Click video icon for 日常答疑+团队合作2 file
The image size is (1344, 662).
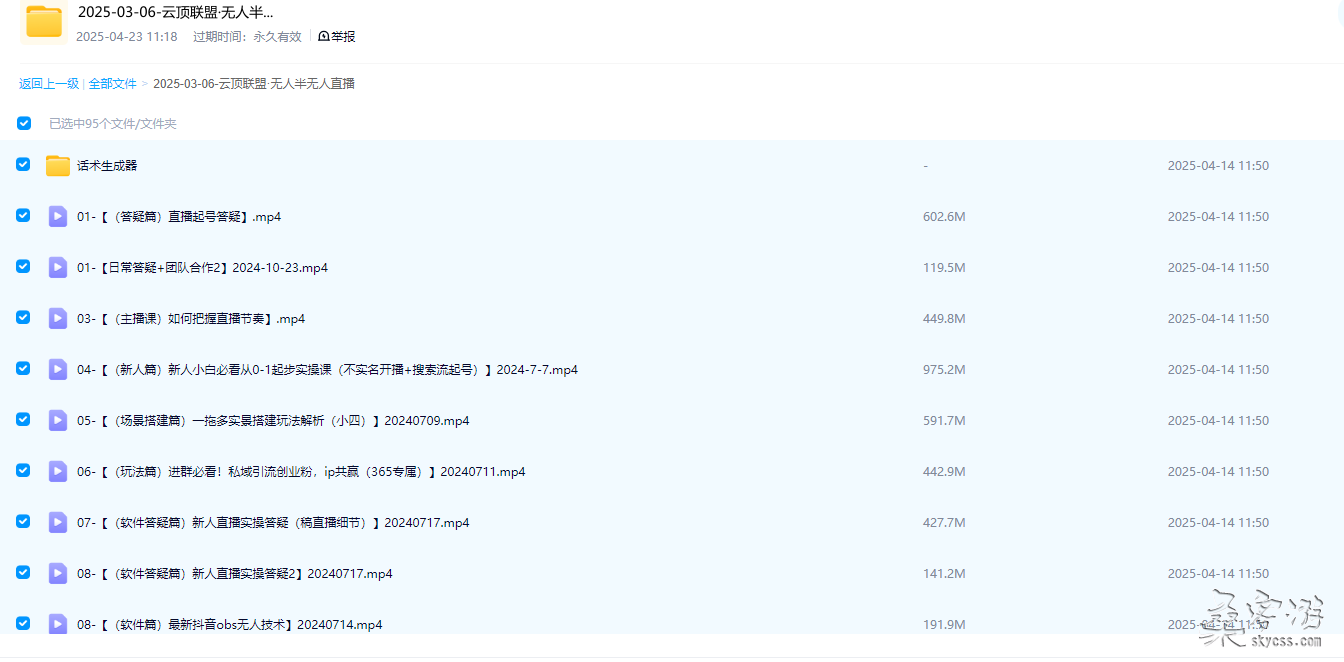[x=58, y=268]
